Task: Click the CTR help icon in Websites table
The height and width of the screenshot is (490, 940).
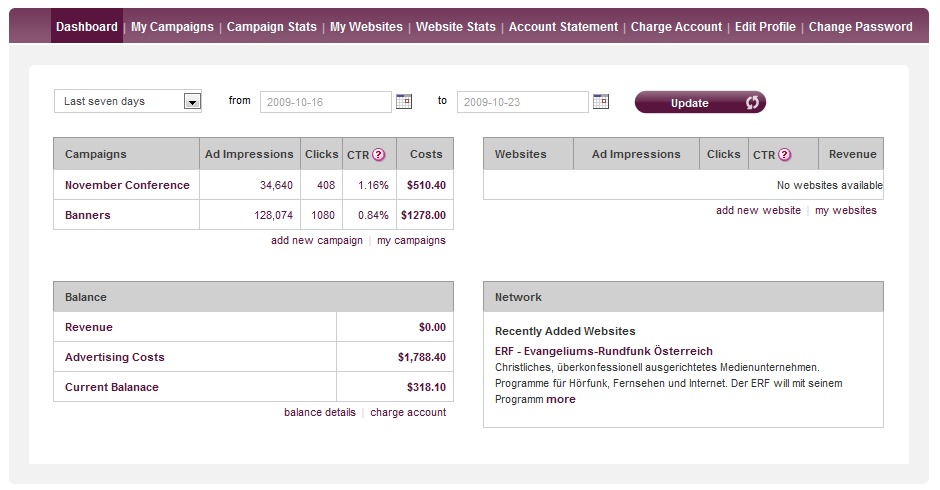Action: coord(785,155)
